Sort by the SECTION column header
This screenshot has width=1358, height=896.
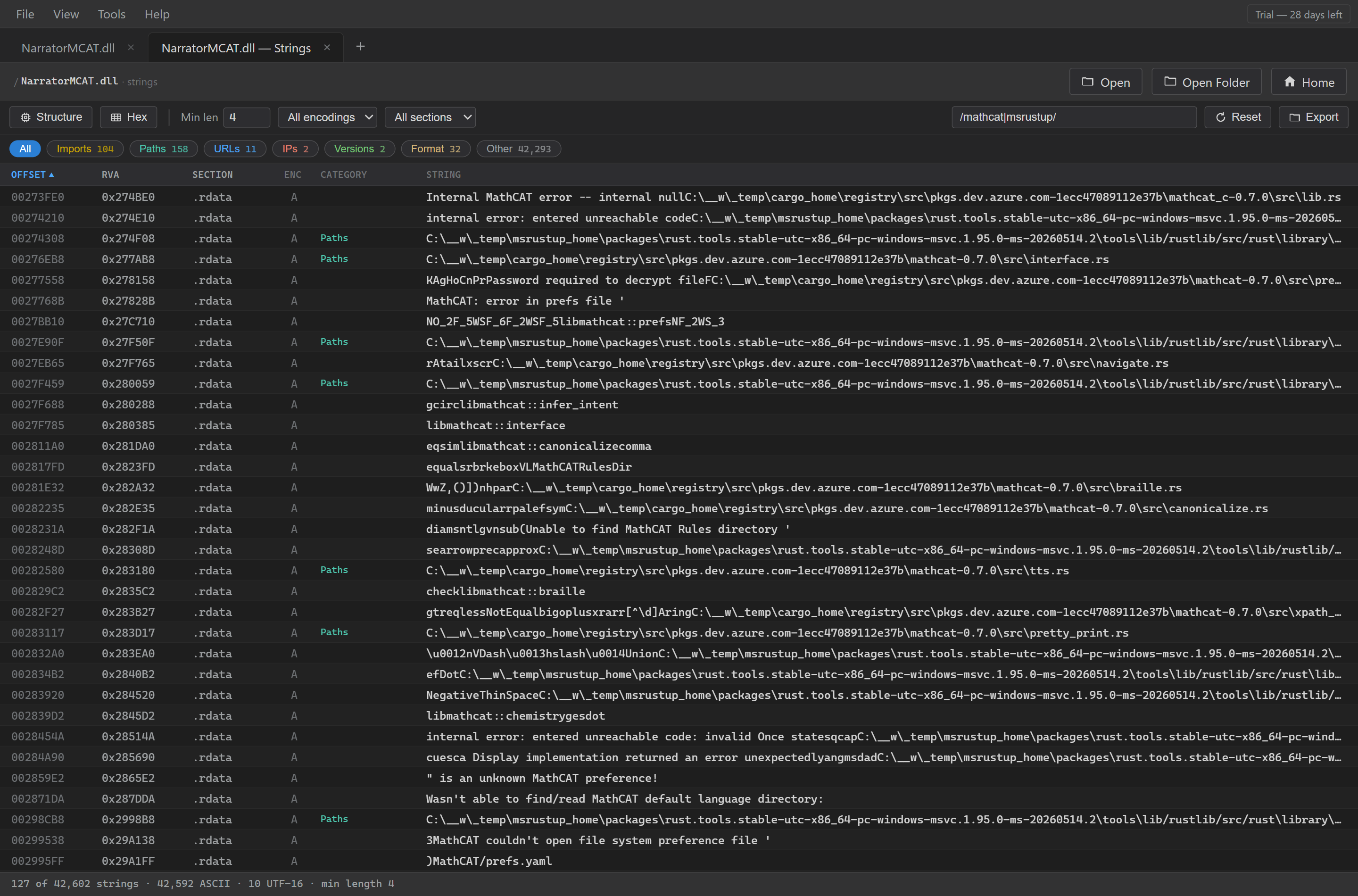point(213,174)
